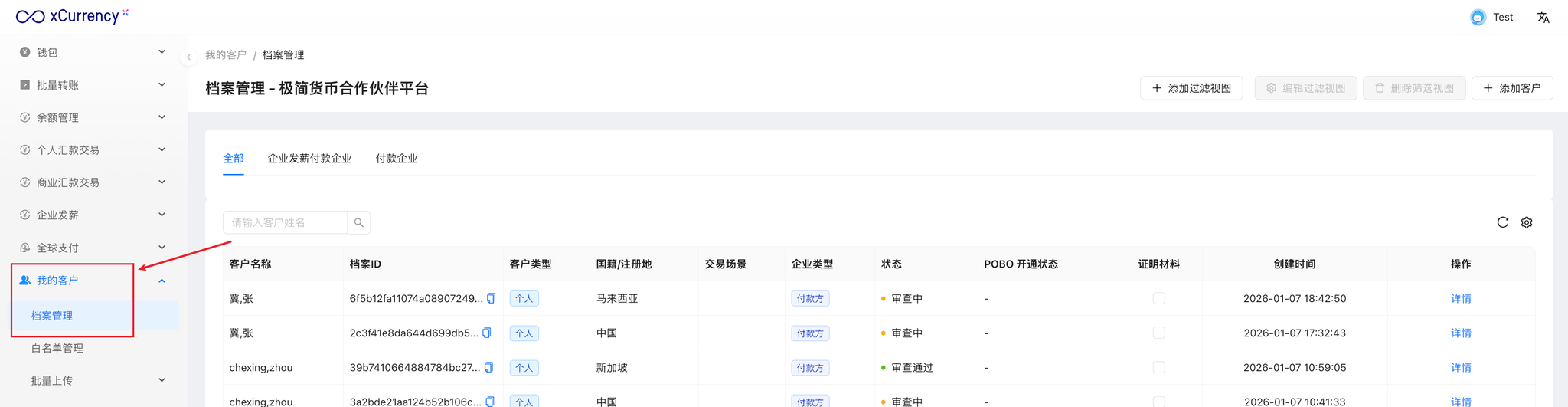Click the 删除筛选视图 button
Image resolution: width=1568 pixels, height=407 pixels.
pos(1414,88)
